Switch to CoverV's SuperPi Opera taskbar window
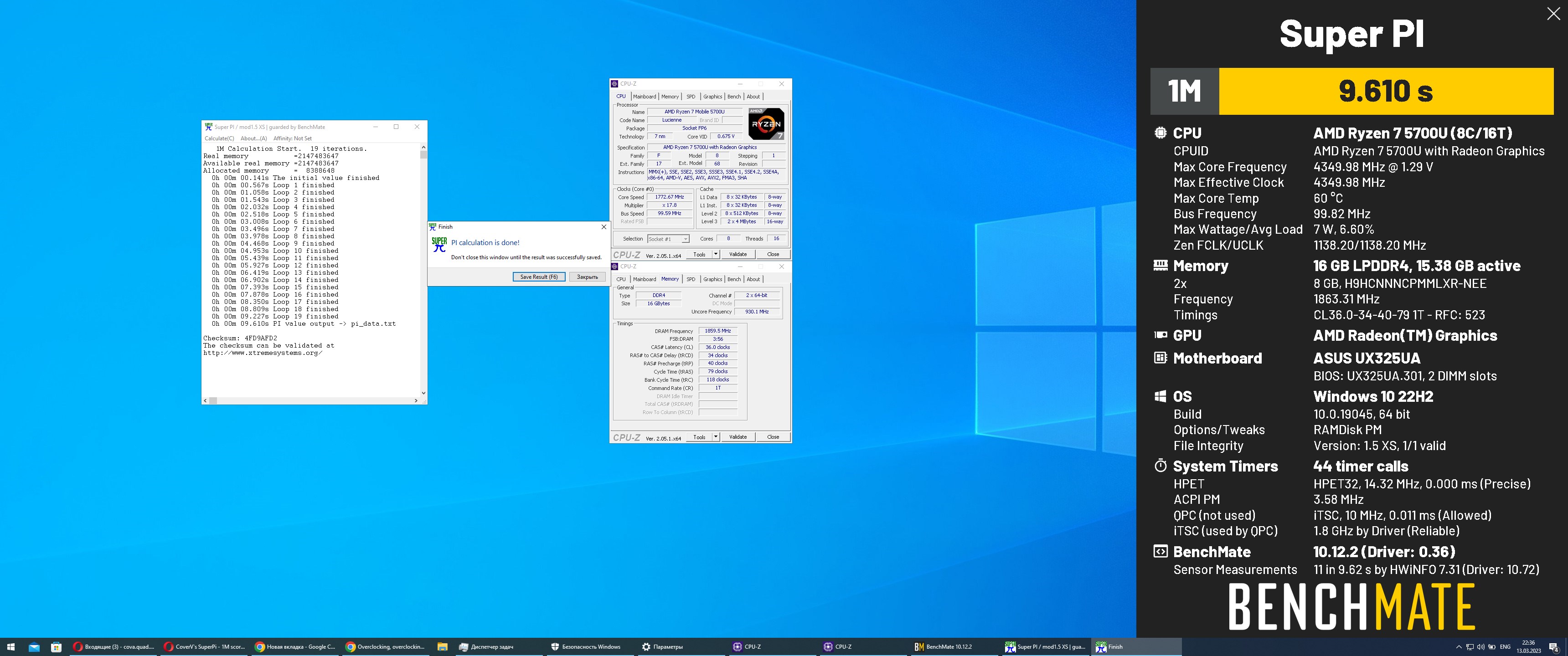 [204, 647]
